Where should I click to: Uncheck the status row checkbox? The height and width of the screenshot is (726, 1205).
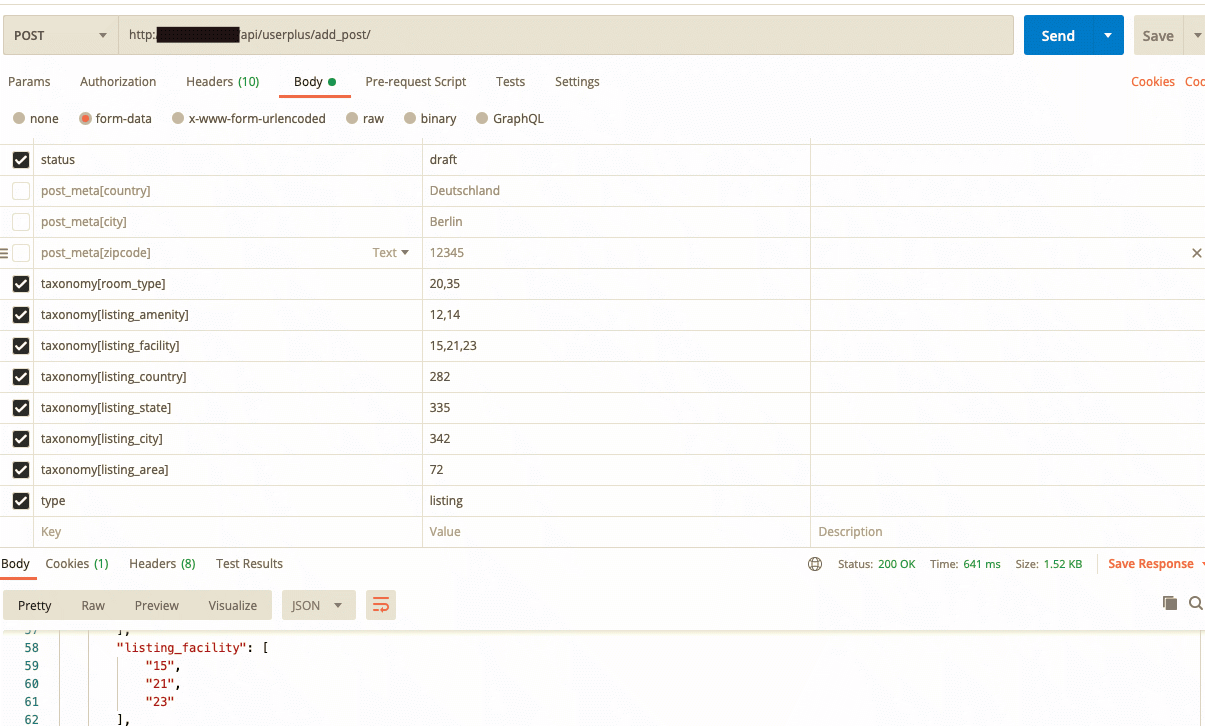pyautogui.click(x=21, y=160)
